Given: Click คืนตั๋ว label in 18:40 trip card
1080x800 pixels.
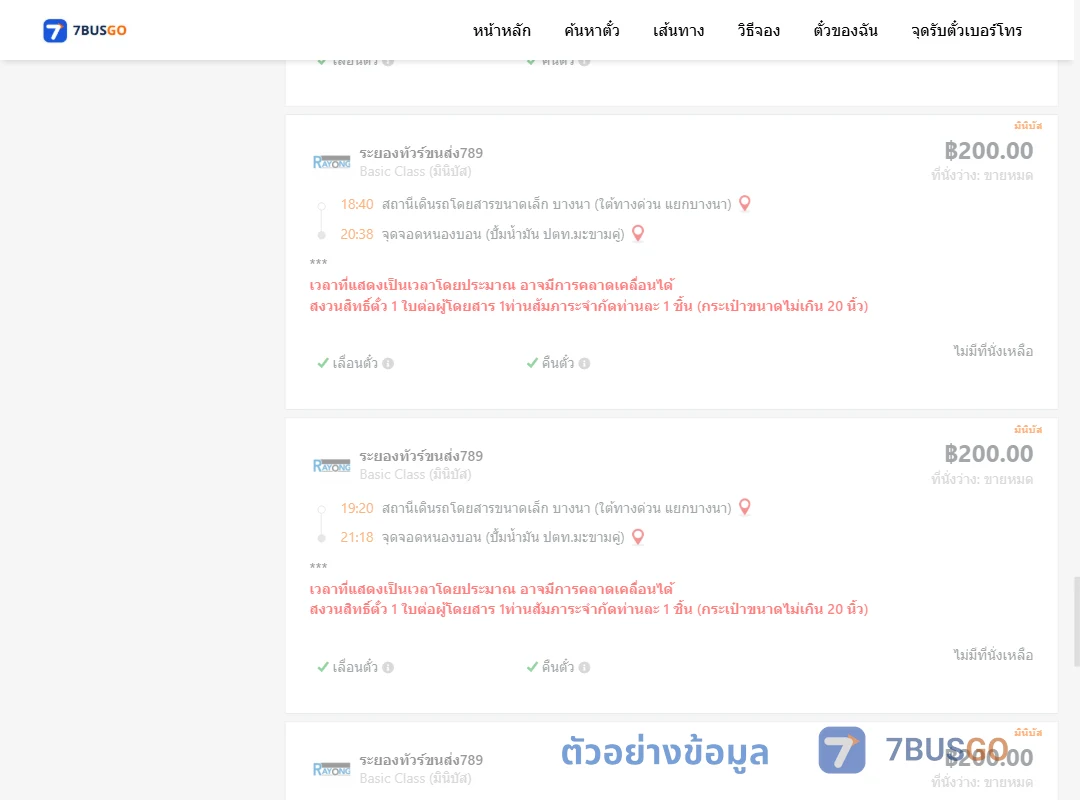Looking at the screenshot, I should point(558,362).
